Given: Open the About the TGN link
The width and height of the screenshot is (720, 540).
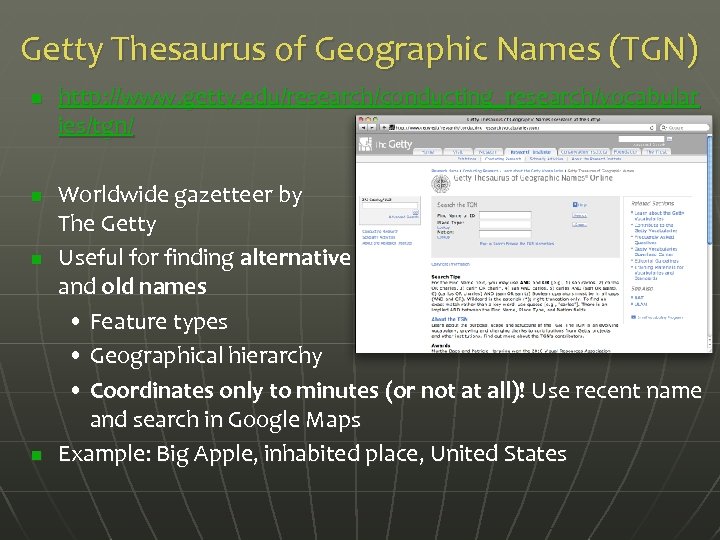Looking at the screenshot, I should click(x=450, y=319).
